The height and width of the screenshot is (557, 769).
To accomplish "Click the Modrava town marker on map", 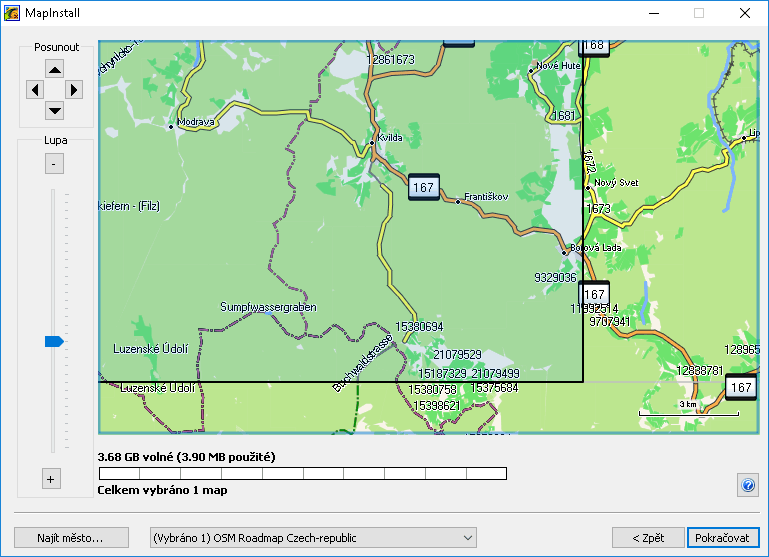I will 173,126.
